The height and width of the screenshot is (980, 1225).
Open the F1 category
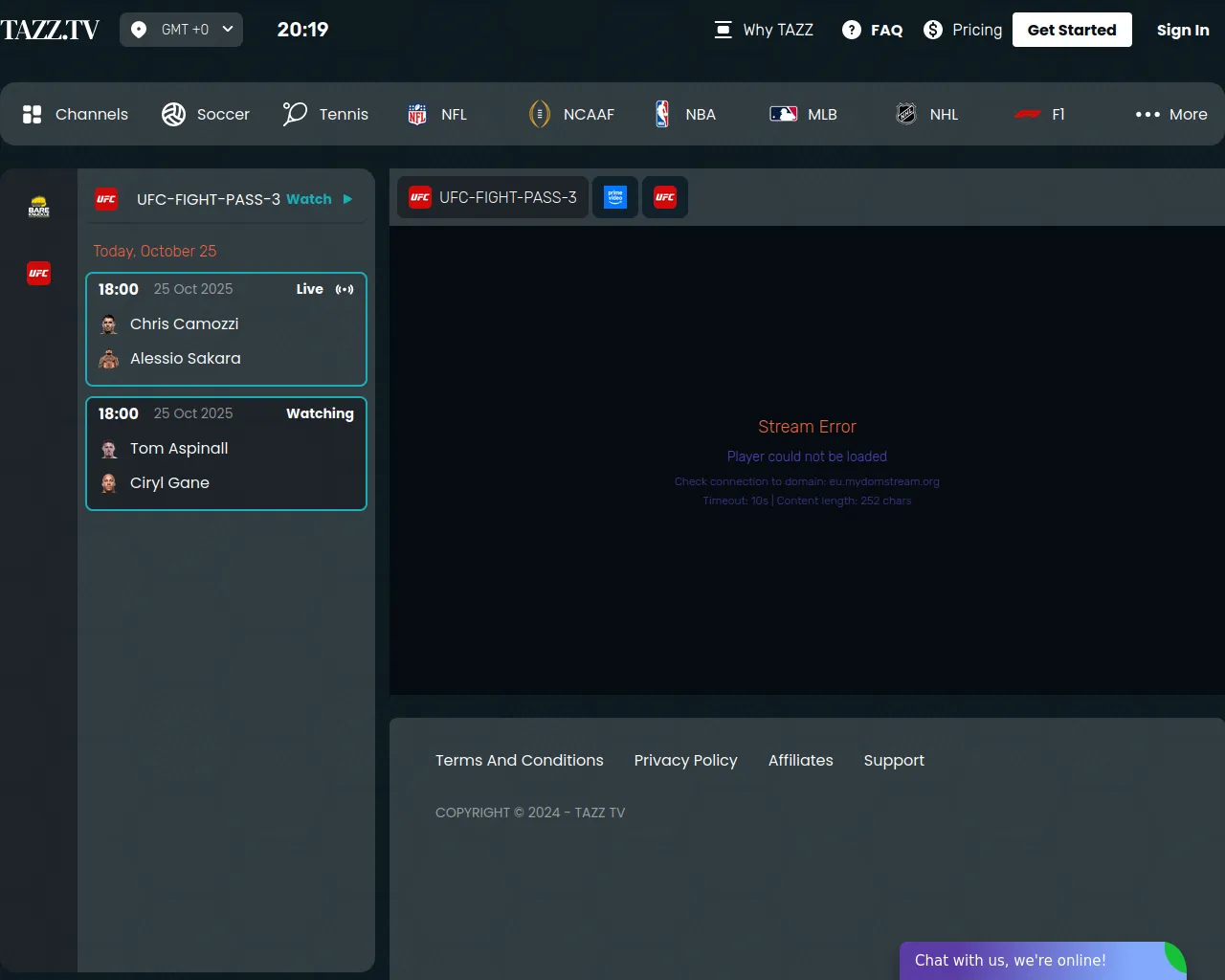[1040, 114]
